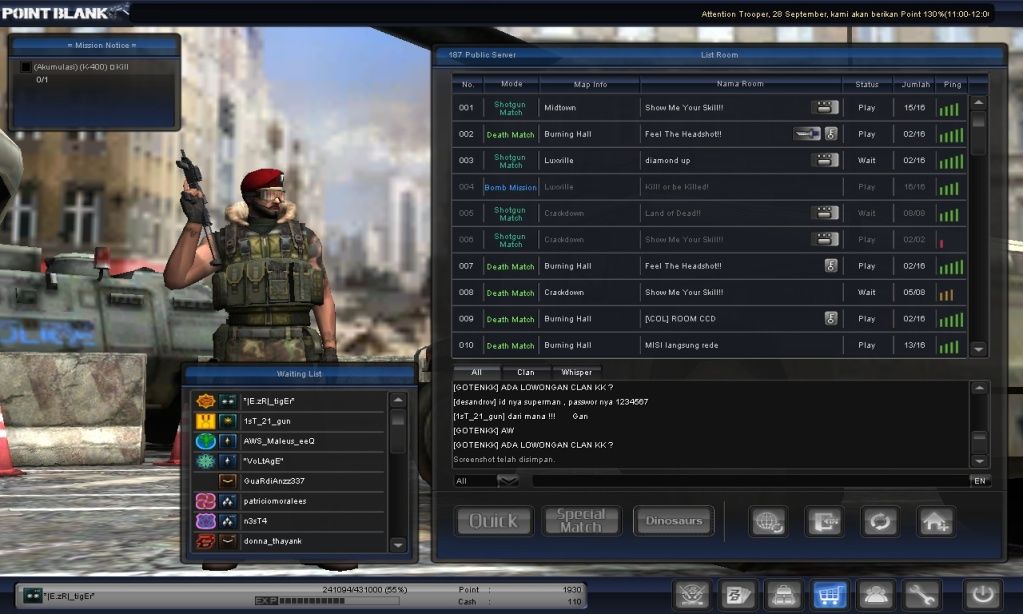Select room 003 named "diamond up"
The height and width of the screenshot is (614, 1023).
pos(667,161)
